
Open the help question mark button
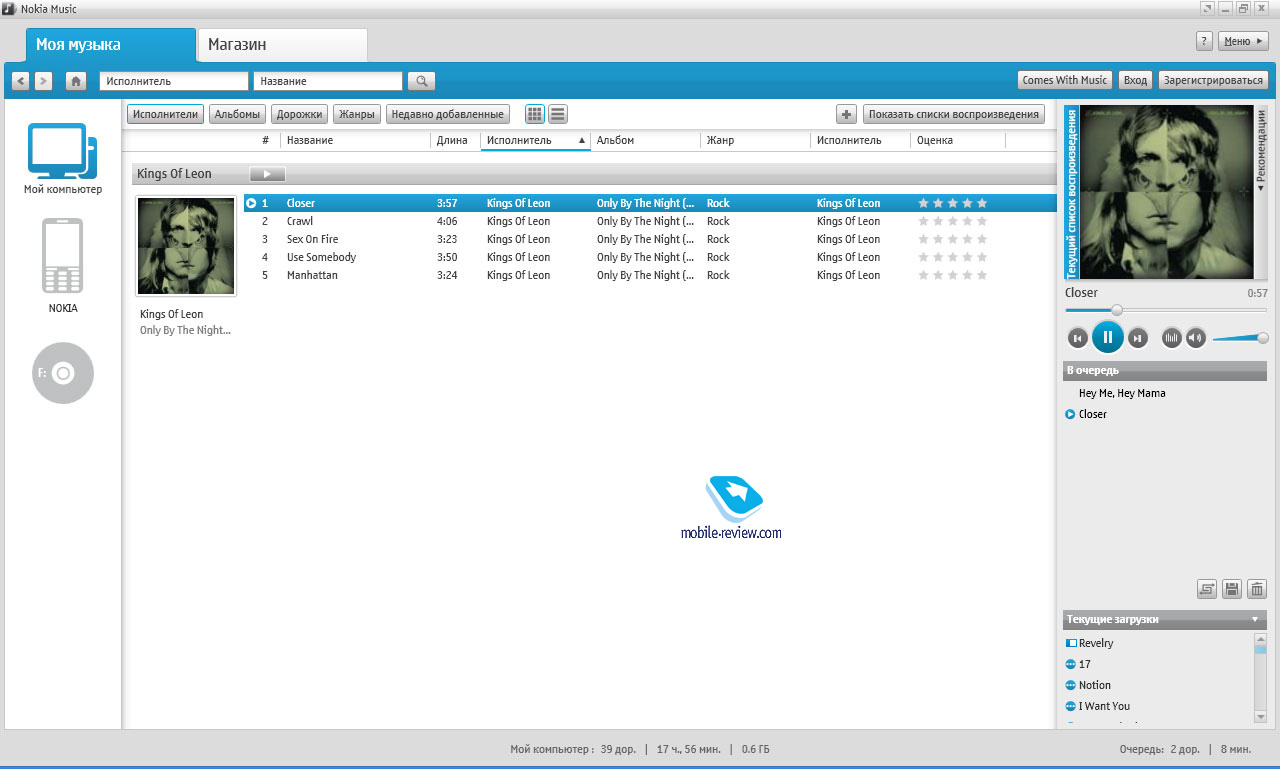[x=1205, y=41]
